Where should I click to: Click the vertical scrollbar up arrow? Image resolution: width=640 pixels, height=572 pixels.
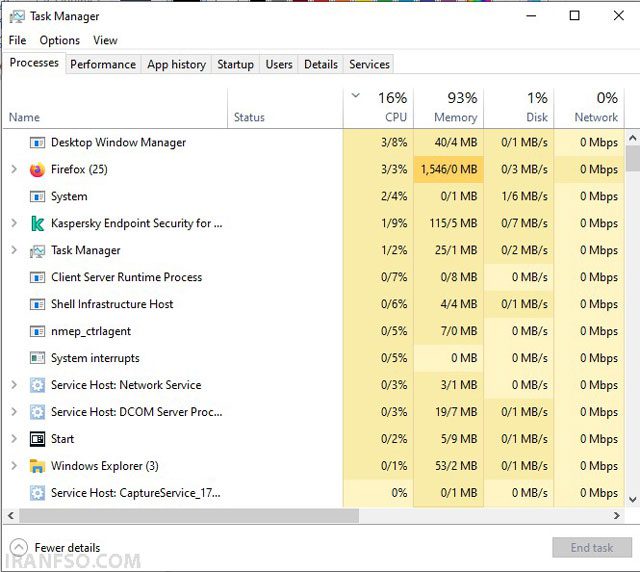pos(632,138)
